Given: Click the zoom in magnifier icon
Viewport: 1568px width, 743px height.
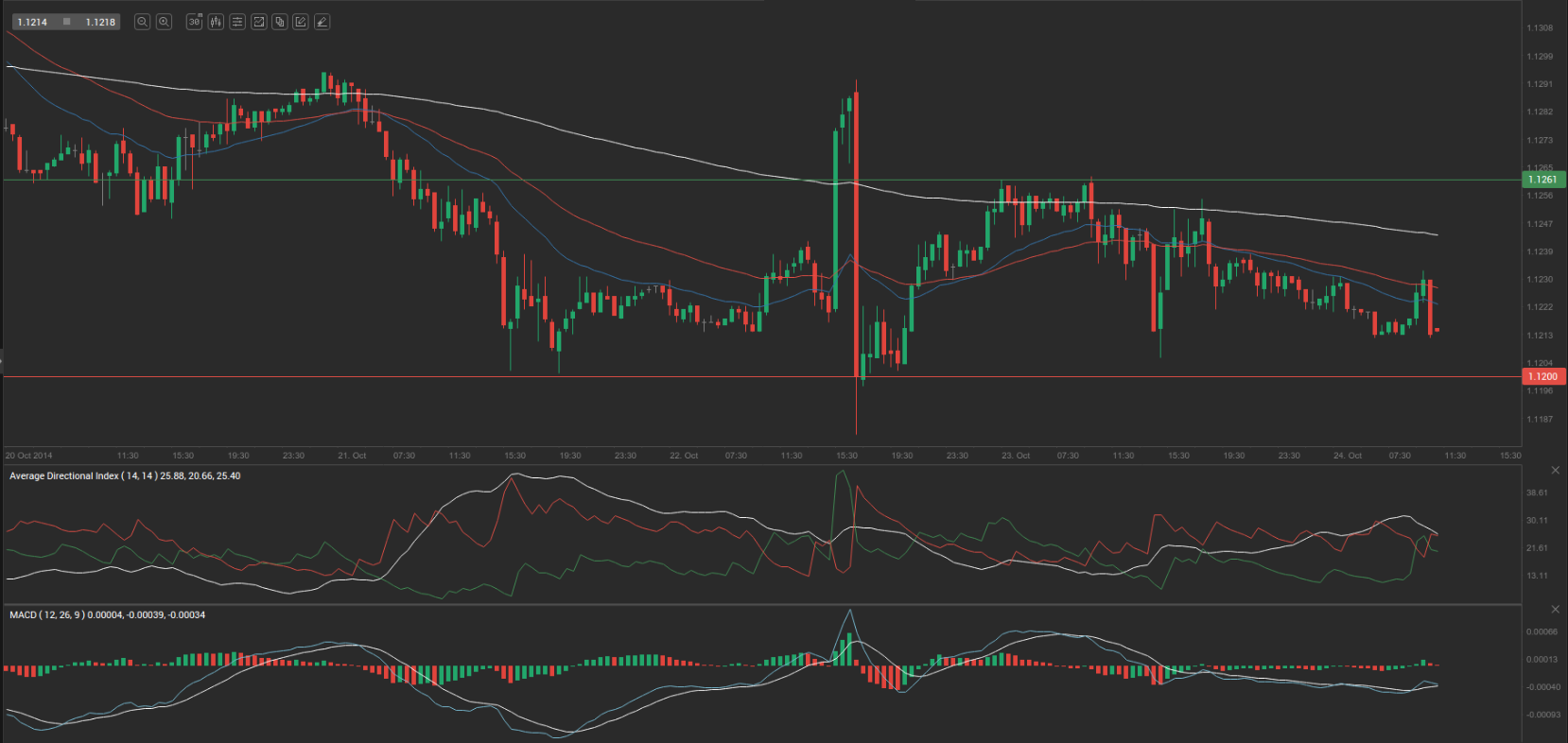Looking at the screenshot, I should point(164,22).
